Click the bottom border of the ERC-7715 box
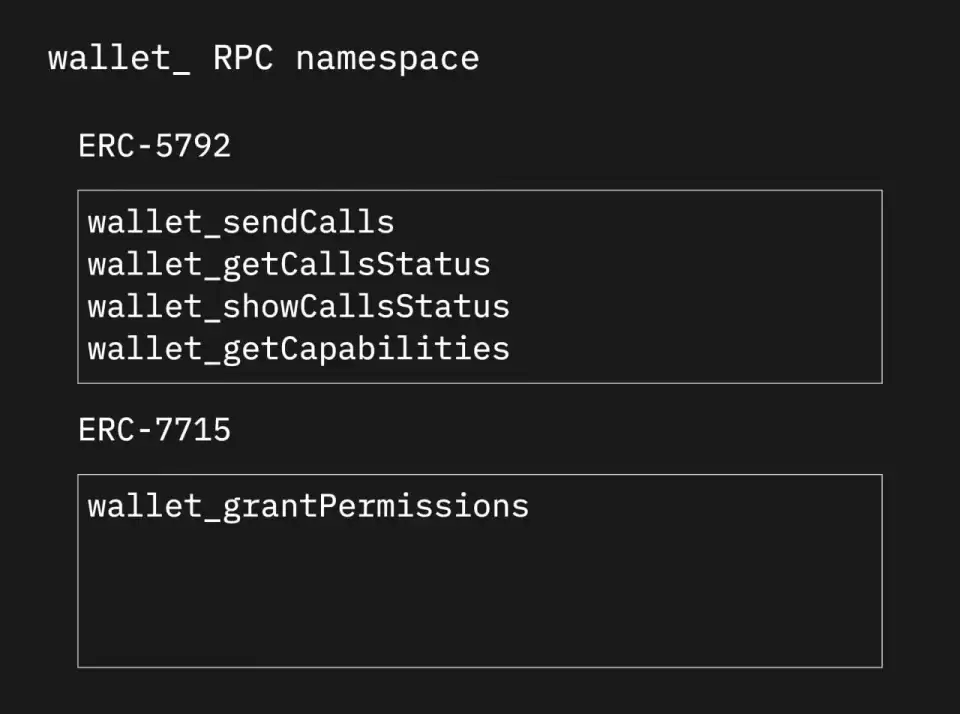 coord(480,667)
